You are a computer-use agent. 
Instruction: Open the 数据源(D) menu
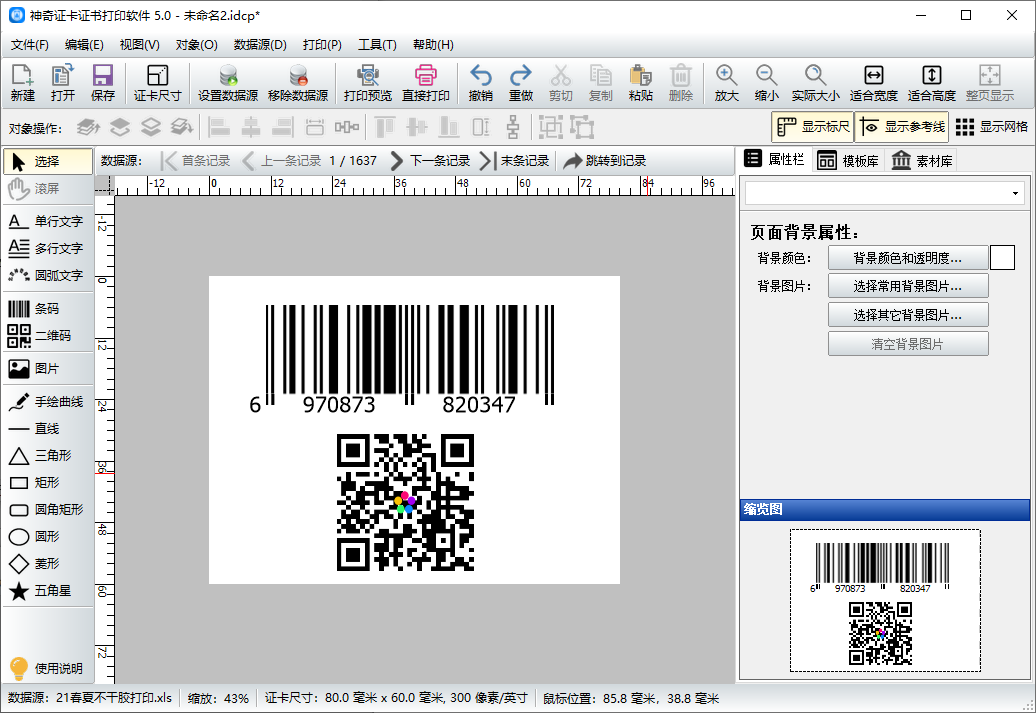[x=260, y=45]
